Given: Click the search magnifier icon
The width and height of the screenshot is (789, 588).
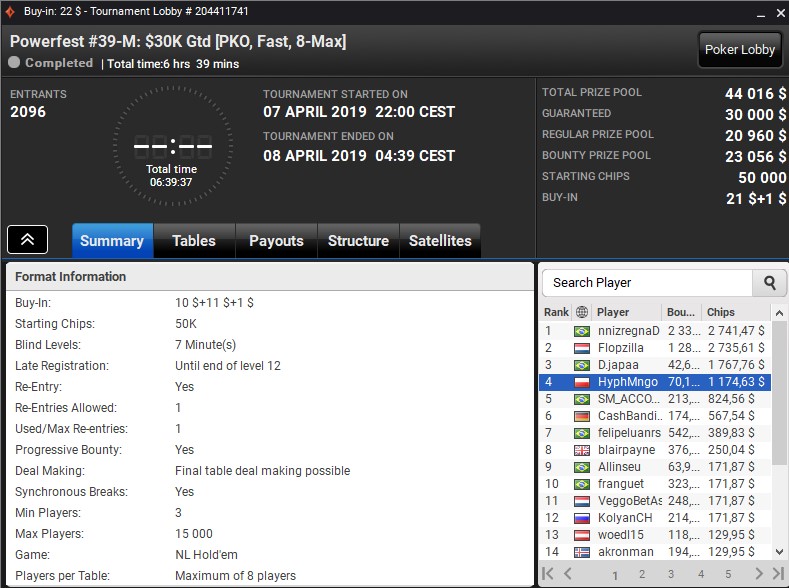Looking at the screenshot, I should (x=769, y=283).
